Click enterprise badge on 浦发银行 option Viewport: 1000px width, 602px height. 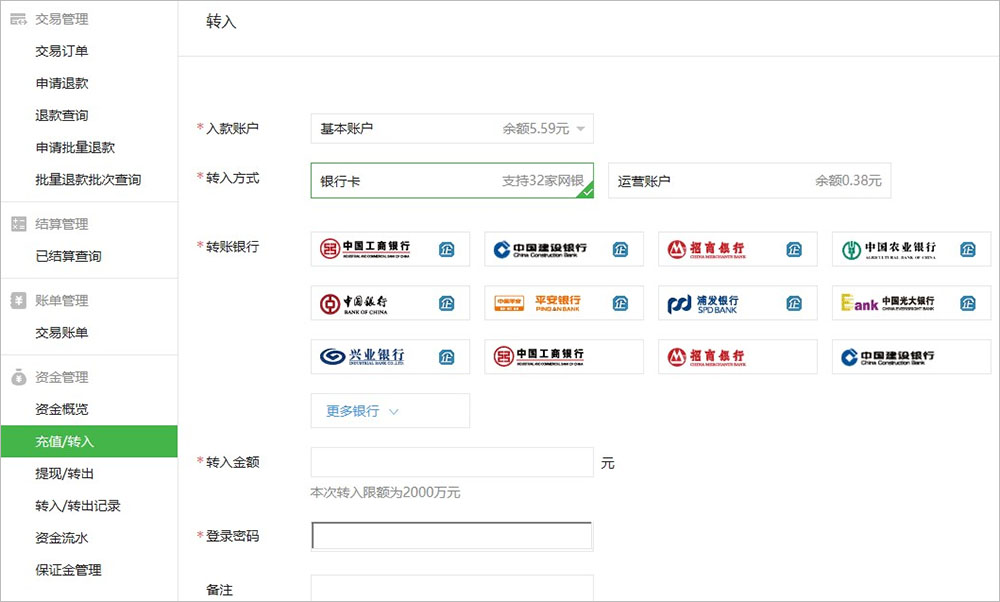point(794,304)
